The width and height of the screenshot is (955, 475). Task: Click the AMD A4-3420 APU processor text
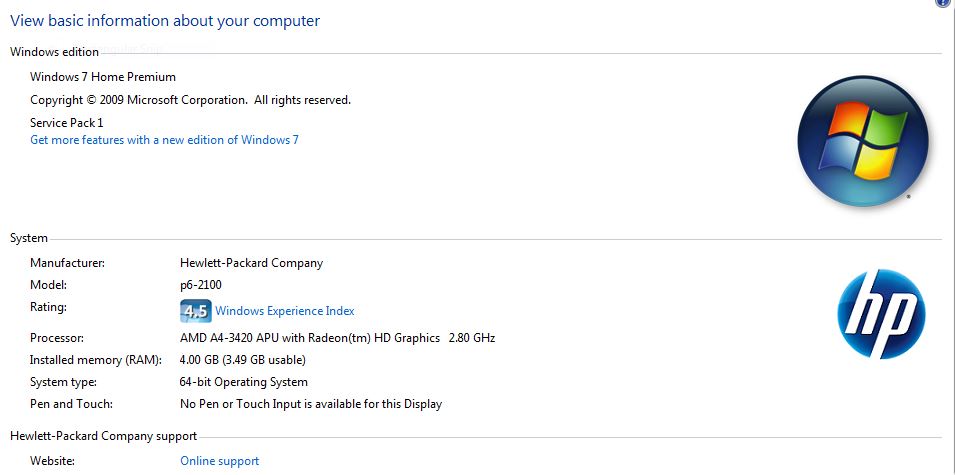[x=337, y=337]
